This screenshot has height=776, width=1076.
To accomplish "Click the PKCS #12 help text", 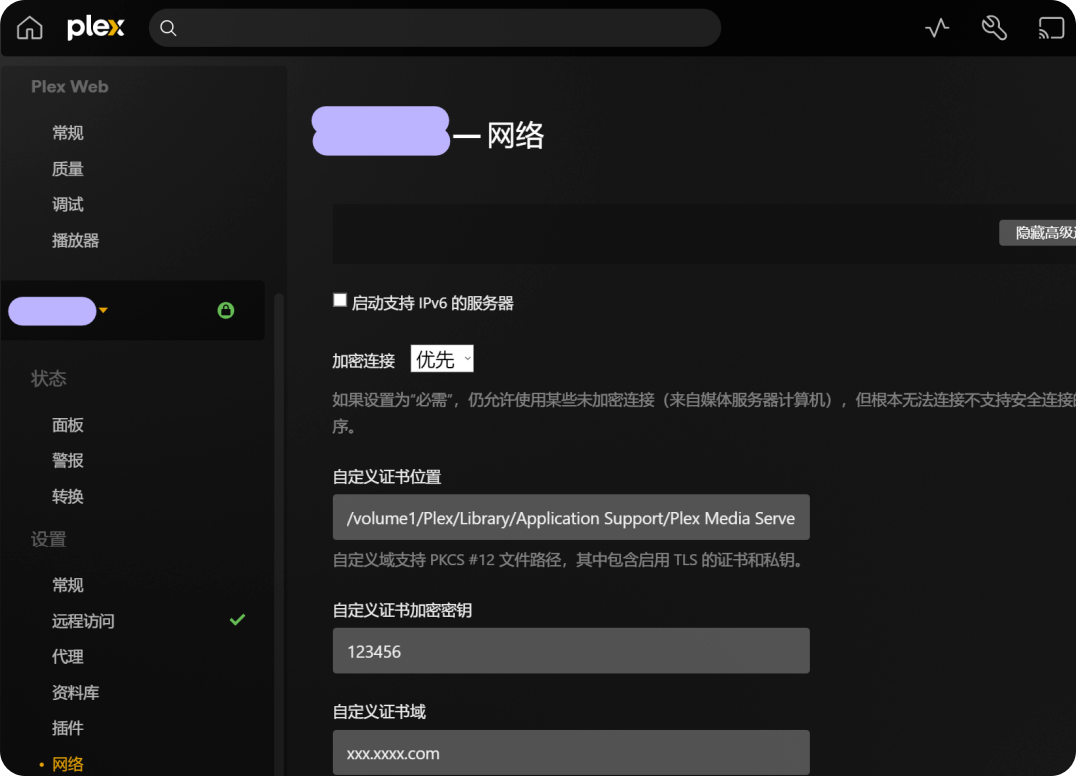I will pos(570,560).
